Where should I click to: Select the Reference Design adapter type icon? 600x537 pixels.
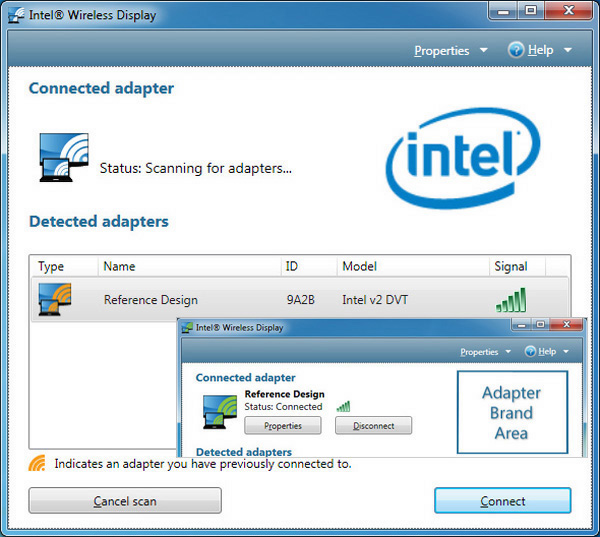click(x=55, y=299)
